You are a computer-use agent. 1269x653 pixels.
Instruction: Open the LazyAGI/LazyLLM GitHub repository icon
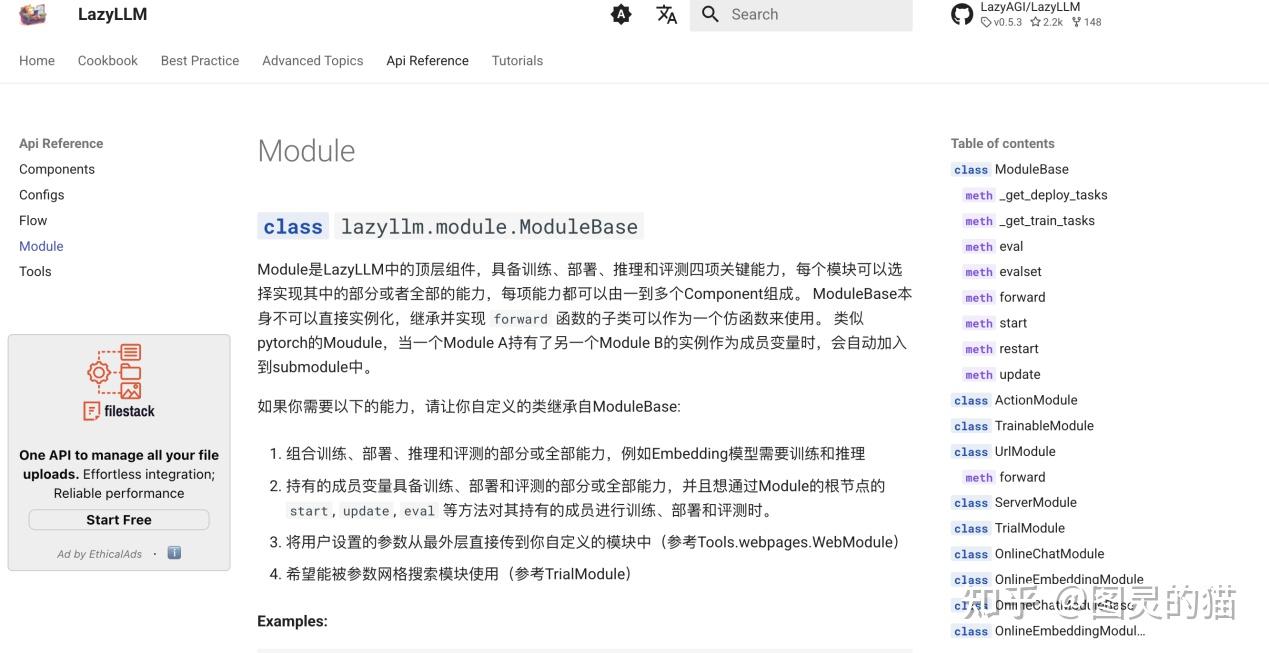962,14
